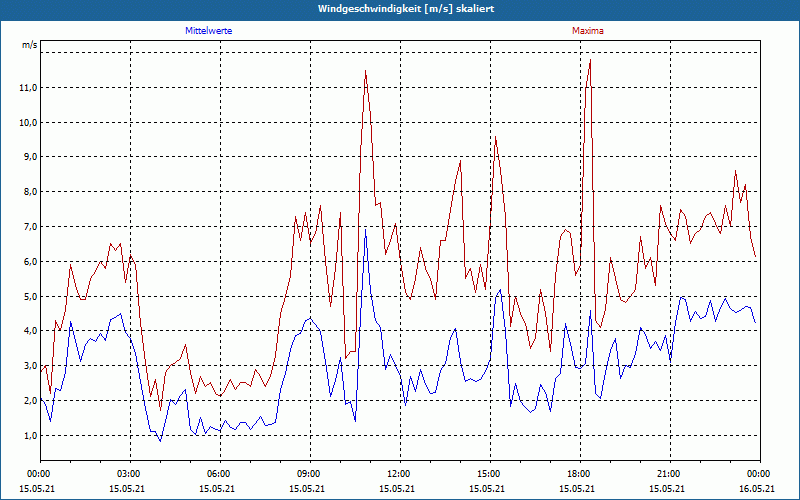This screenshot has height=500, width=800.
Task: Click the 5,0 y-axis value
Action: click(31, 296)
